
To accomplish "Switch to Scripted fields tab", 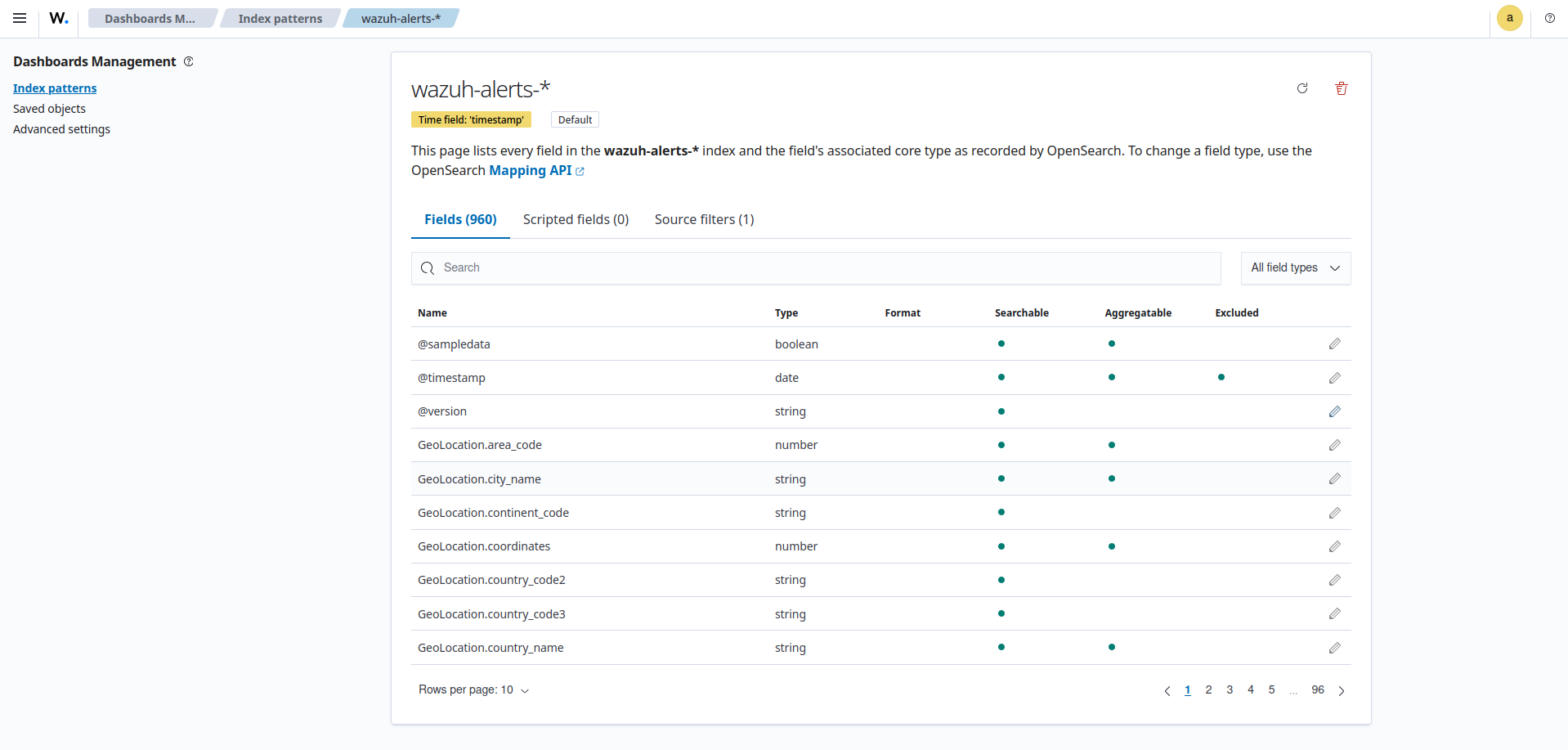I will click(576, 219).
